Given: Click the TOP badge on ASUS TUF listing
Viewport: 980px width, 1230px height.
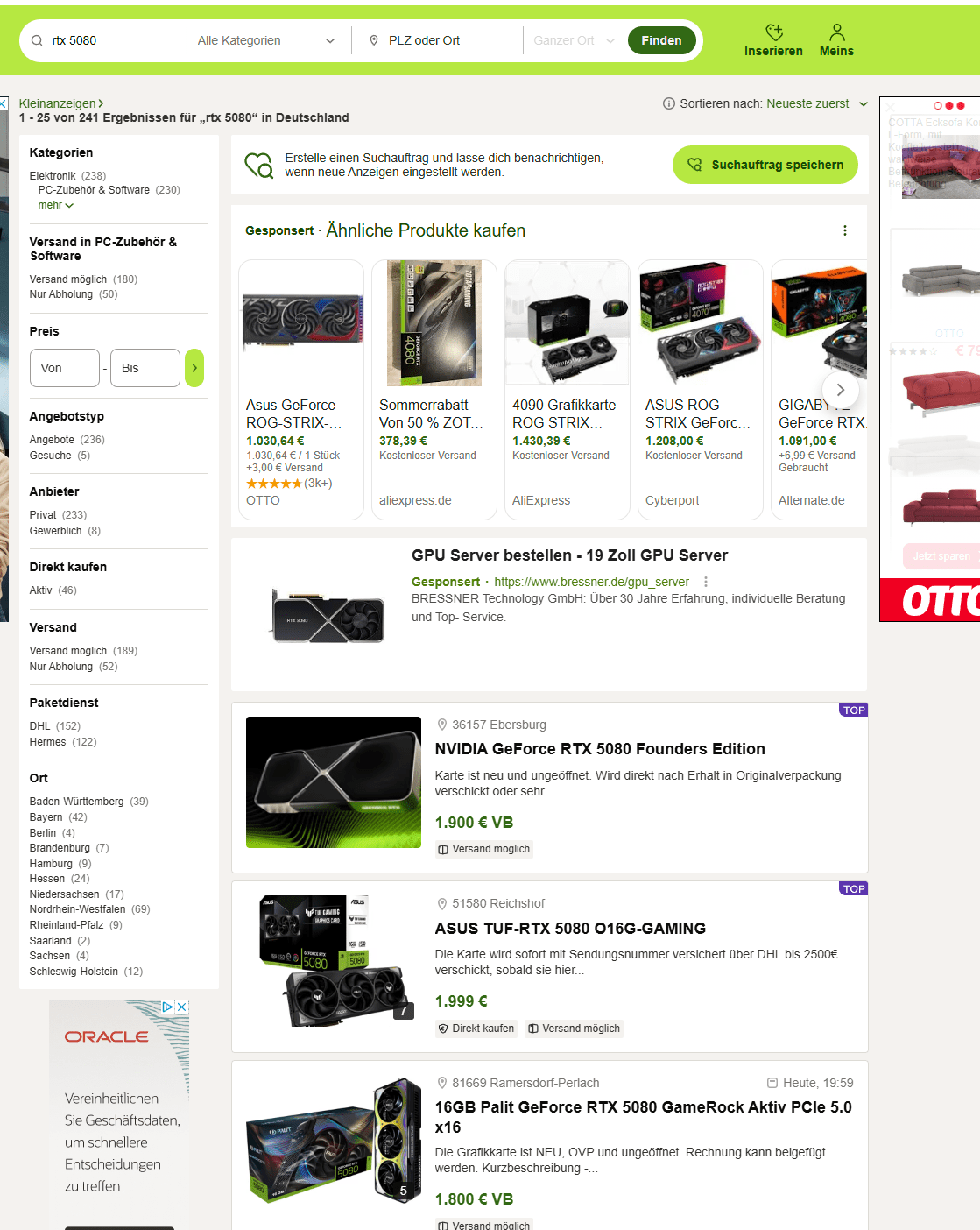Looking at the screenshot, I should (x=854, y=888).
